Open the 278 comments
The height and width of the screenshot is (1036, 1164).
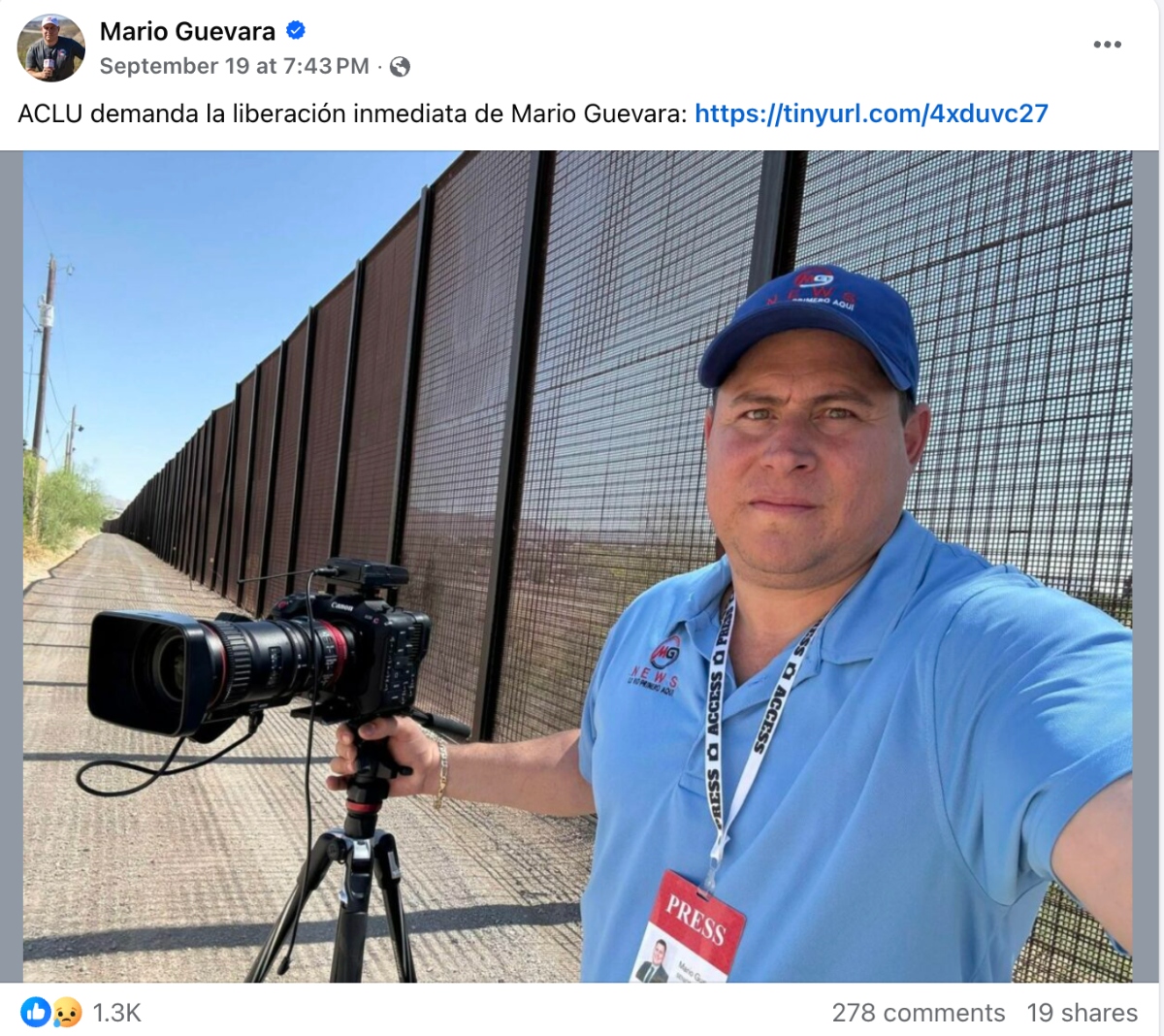tap(919, 1013)
